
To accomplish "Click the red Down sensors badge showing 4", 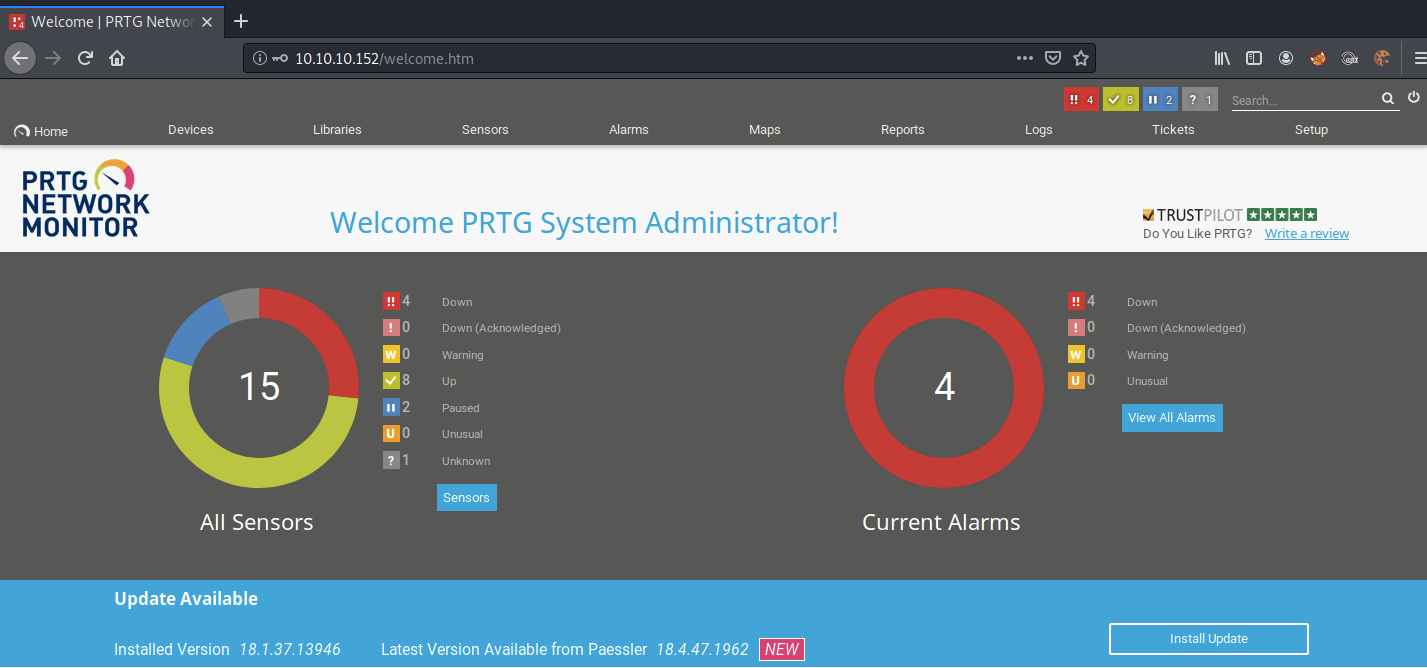I will point(1081,100).
